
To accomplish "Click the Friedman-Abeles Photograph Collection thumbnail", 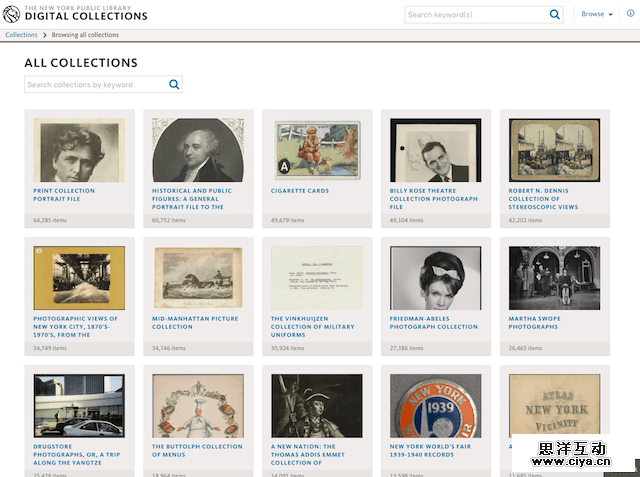I will click(x=435, y=277).
